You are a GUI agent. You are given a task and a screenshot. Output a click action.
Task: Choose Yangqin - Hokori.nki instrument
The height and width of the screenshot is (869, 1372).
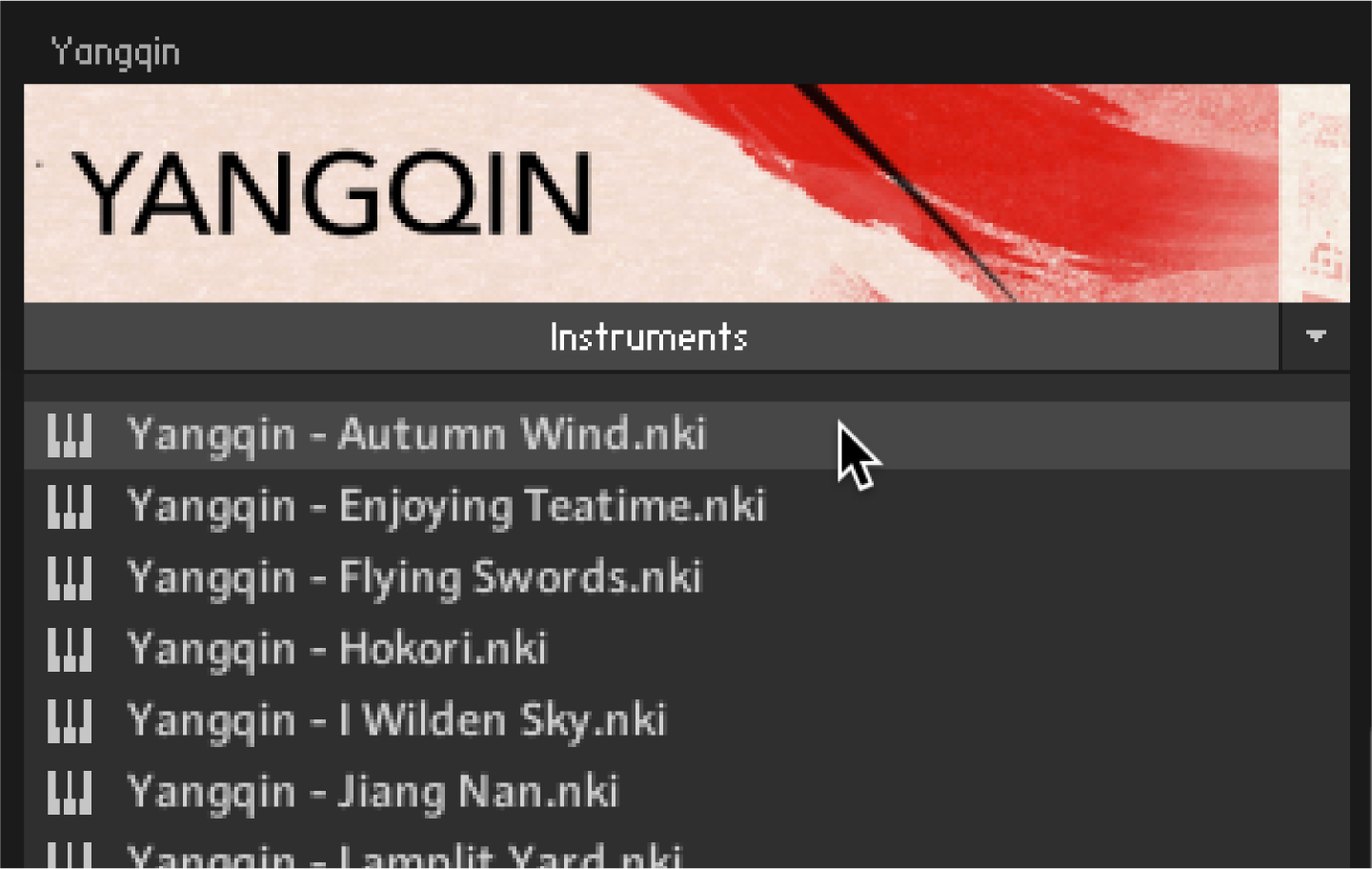point(686,650)
